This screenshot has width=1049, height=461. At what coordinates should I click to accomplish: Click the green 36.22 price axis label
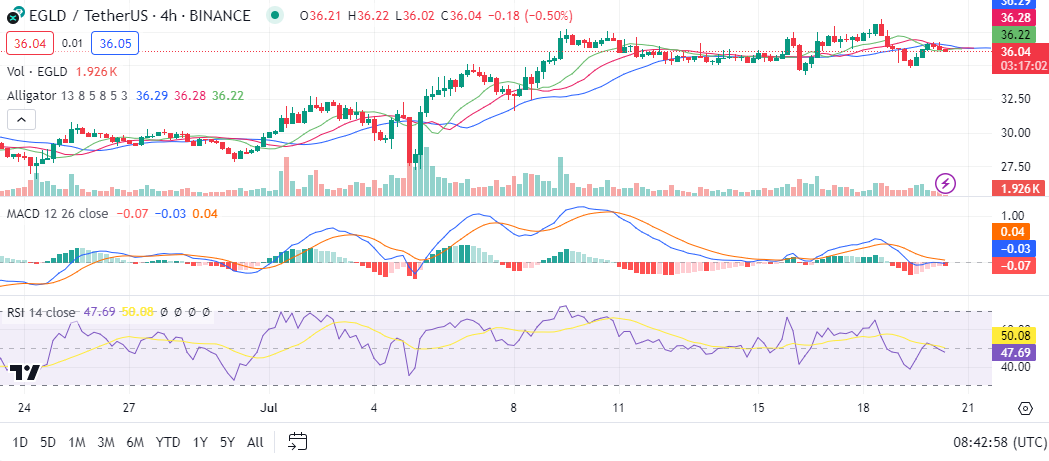pyautogui.click(x=1015, y=33)
